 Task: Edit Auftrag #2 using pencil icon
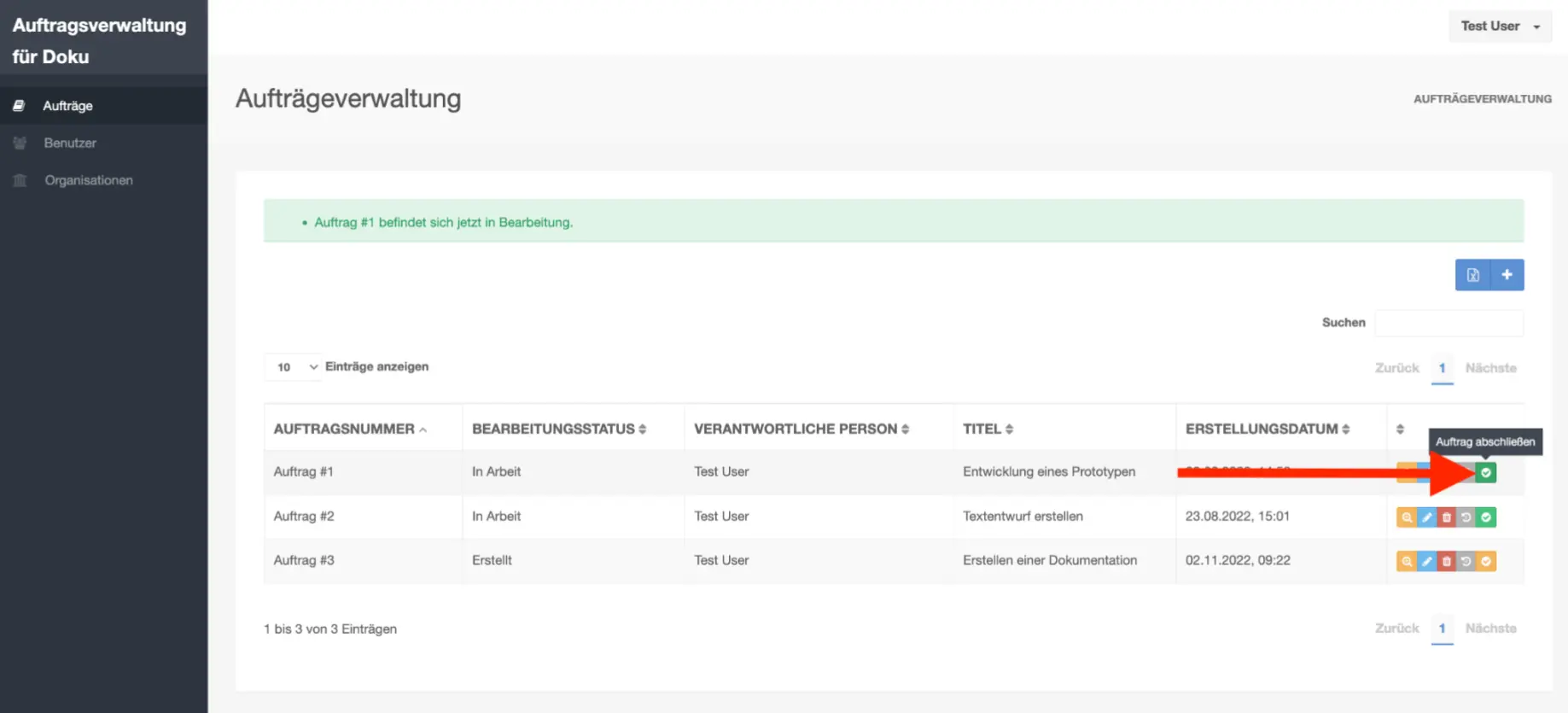click(x=1426, y=517)
